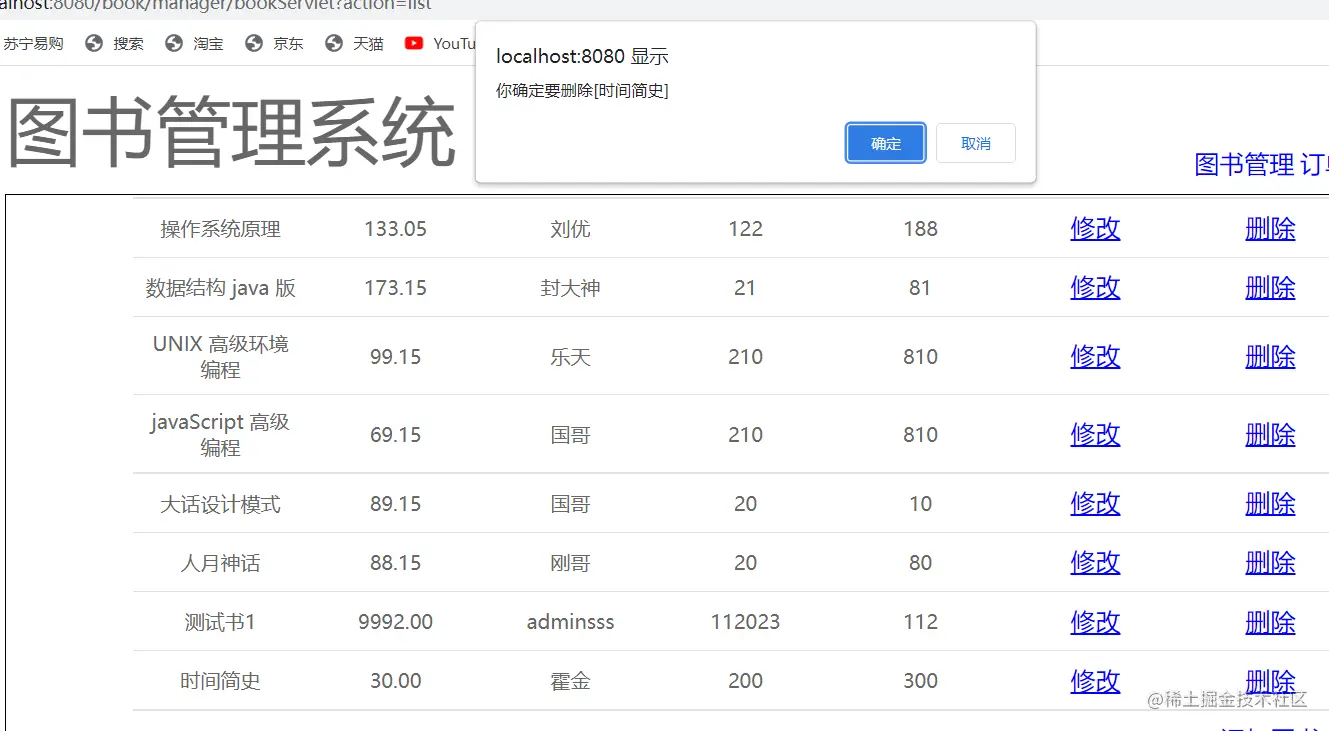Click 删除 for 时间简史
The height and width of the screenshot is (731, 1329).
(1270, 681)
